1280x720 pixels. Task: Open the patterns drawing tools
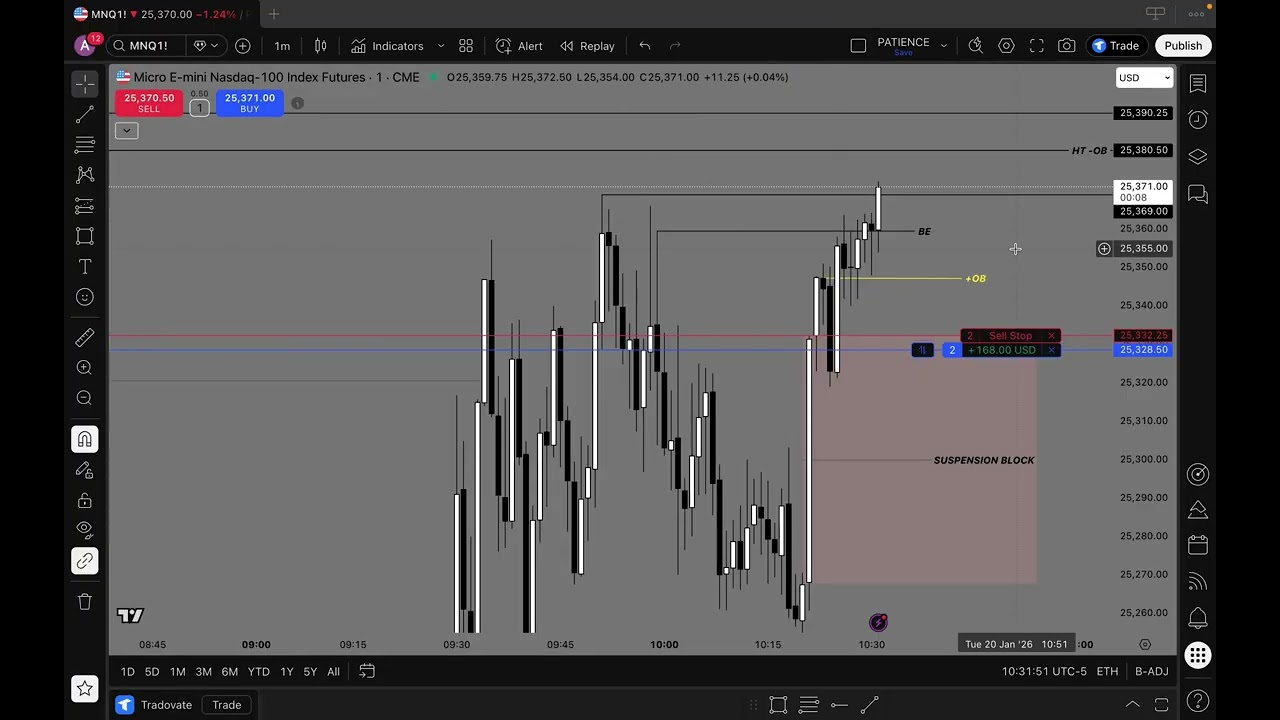(85, 175)
